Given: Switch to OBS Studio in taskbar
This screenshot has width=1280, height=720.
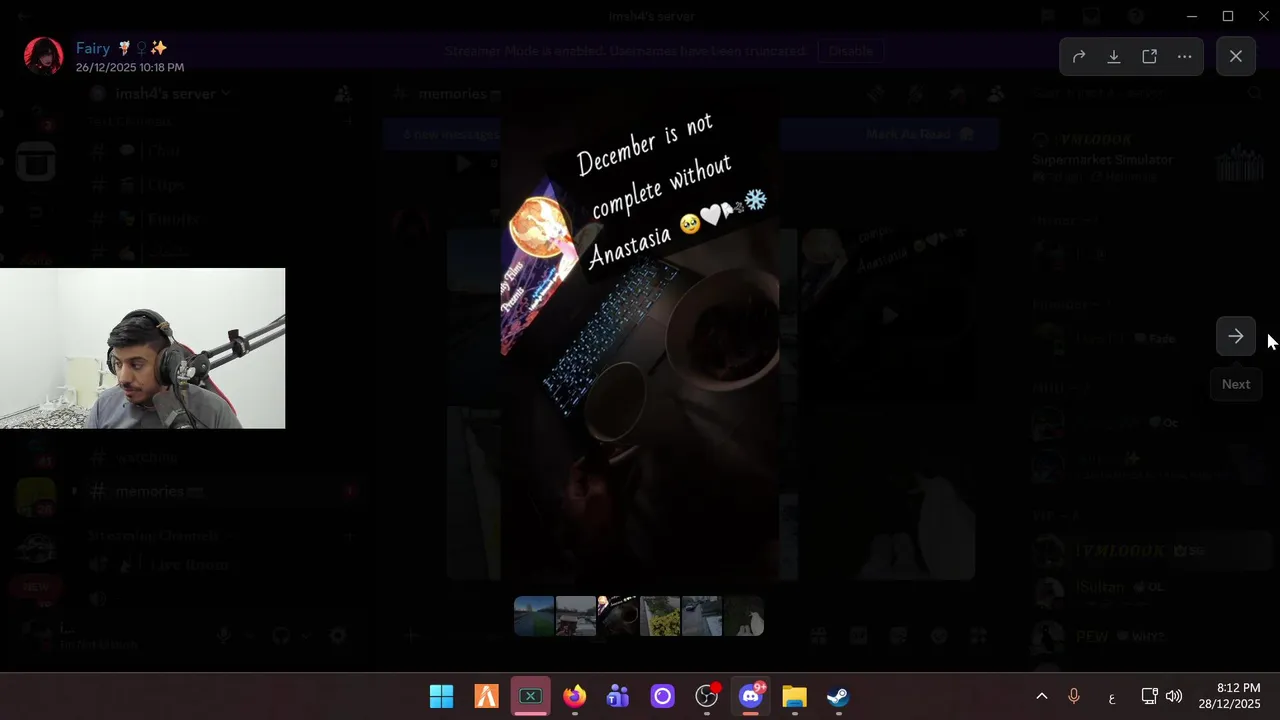Looking at the screenshot, I should [707, 697].
